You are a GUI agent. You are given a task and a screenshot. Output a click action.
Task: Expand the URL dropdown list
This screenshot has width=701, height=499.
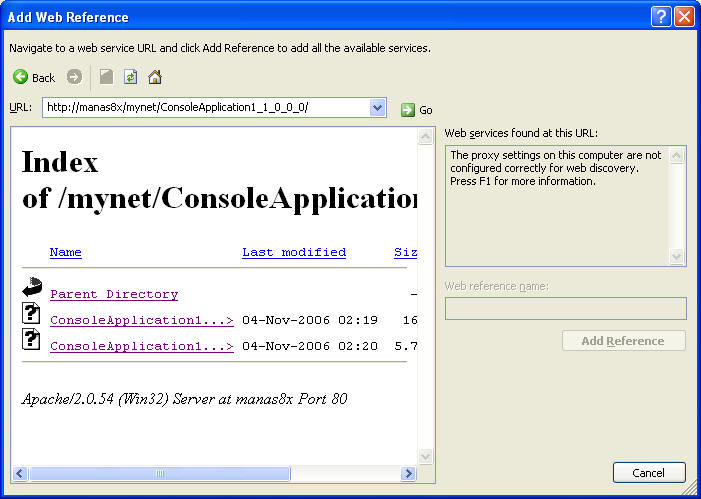point(377,108)
